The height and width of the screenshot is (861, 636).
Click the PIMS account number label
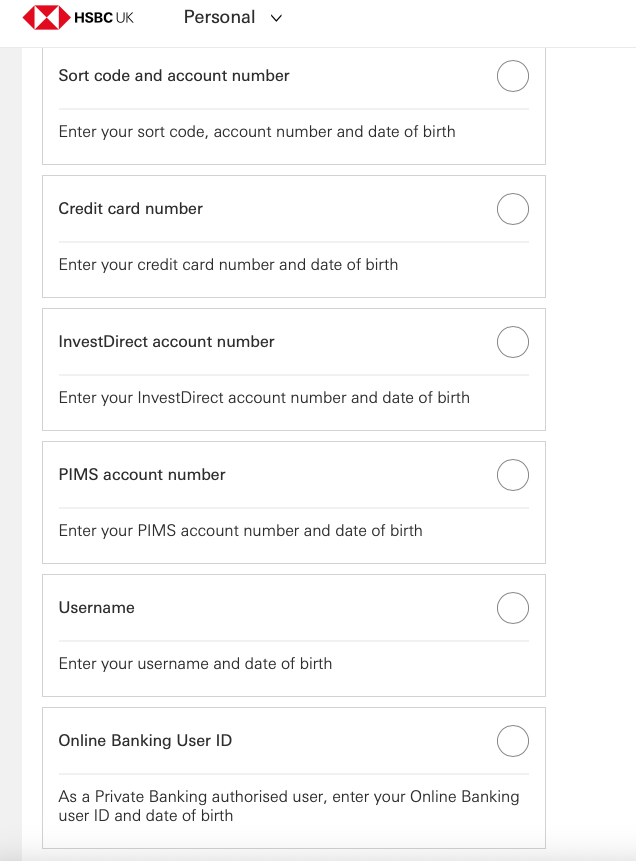tap(142, 475)
